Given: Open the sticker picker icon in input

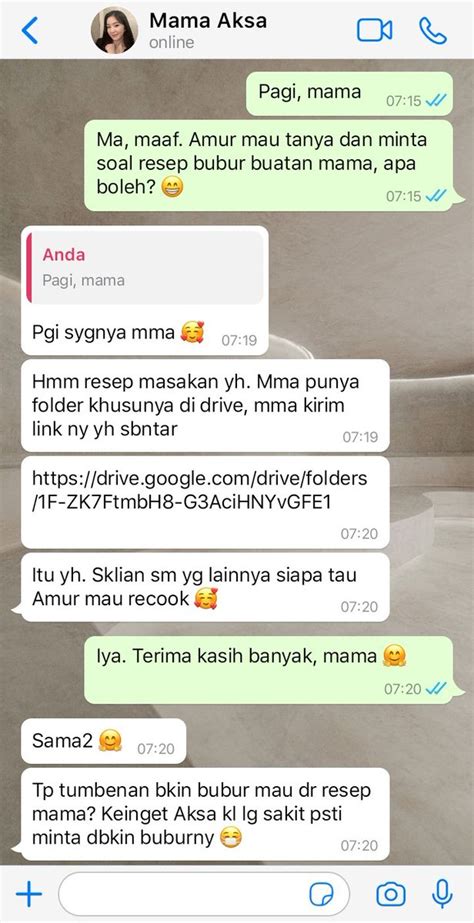Looking at the screenshot, I should pos(321,895).
